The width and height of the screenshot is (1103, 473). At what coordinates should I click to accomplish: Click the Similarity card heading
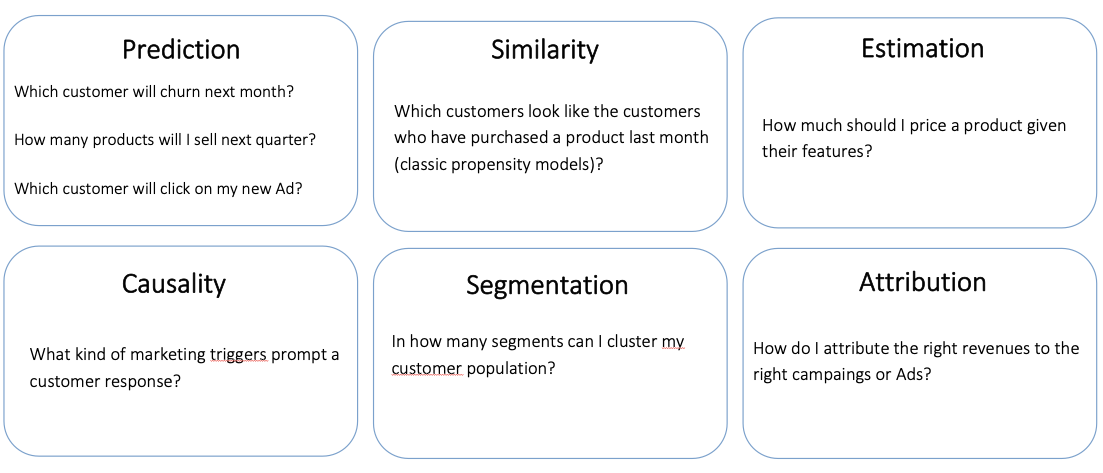545,49
